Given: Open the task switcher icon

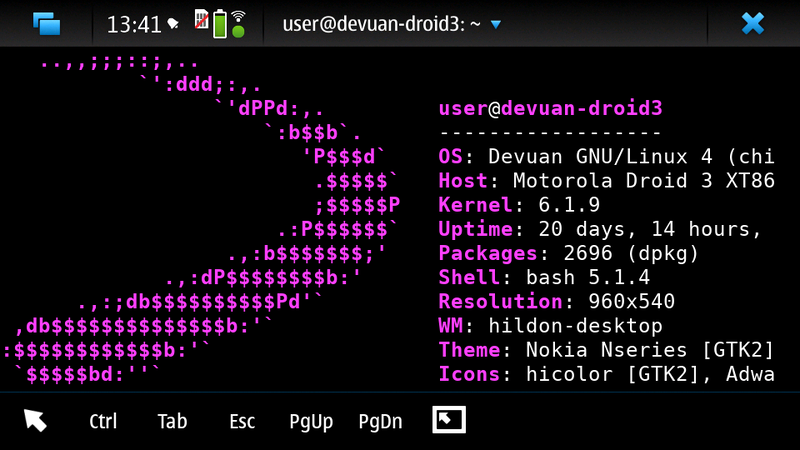Looking at the screenshot, I should coord(46,24).
